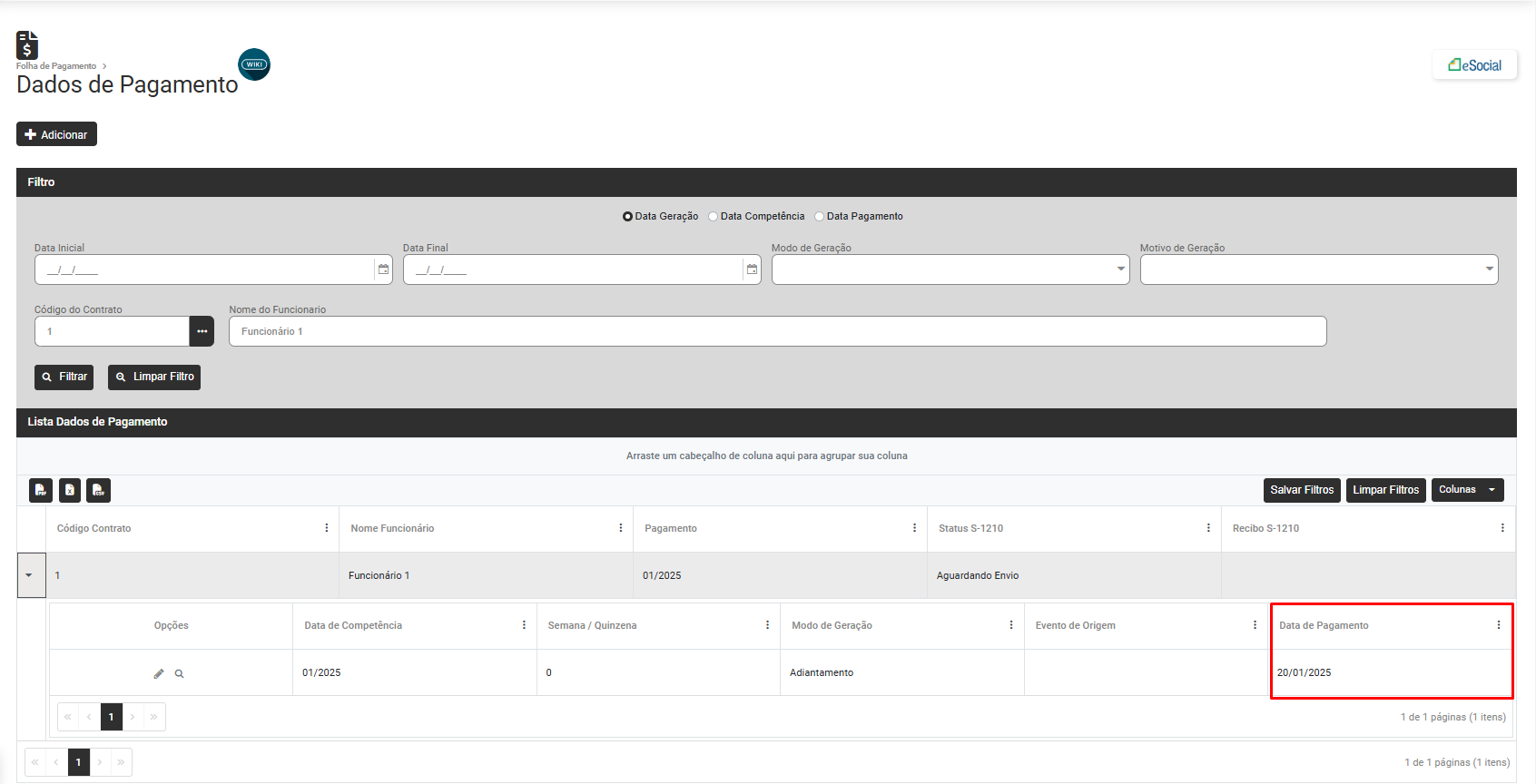Image resolution: width=1536 pixels, height=784 pixels.
Task: Open the Colunas dropdown menu
Action: click(x=1467, y=490)
